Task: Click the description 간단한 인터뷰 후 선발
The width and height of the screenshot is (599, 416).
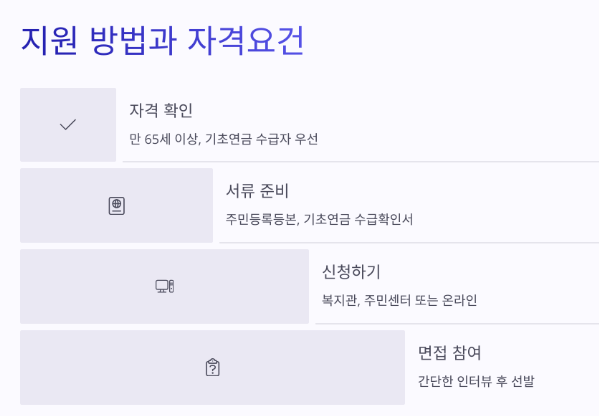Action: click(x=476, y=381)
